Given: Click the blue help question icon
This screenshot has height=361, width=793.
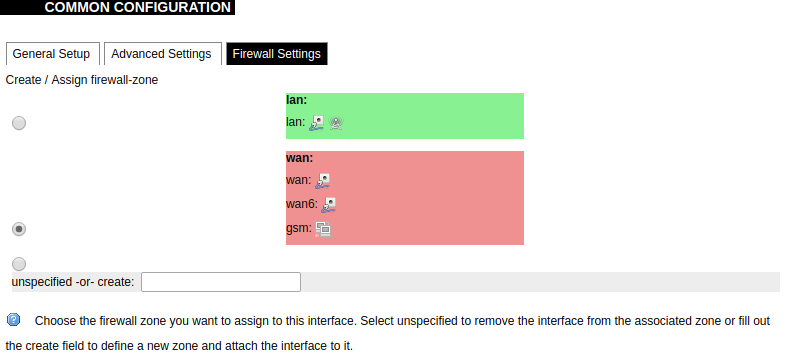Looking at the screenshot, I should [14, 320].
